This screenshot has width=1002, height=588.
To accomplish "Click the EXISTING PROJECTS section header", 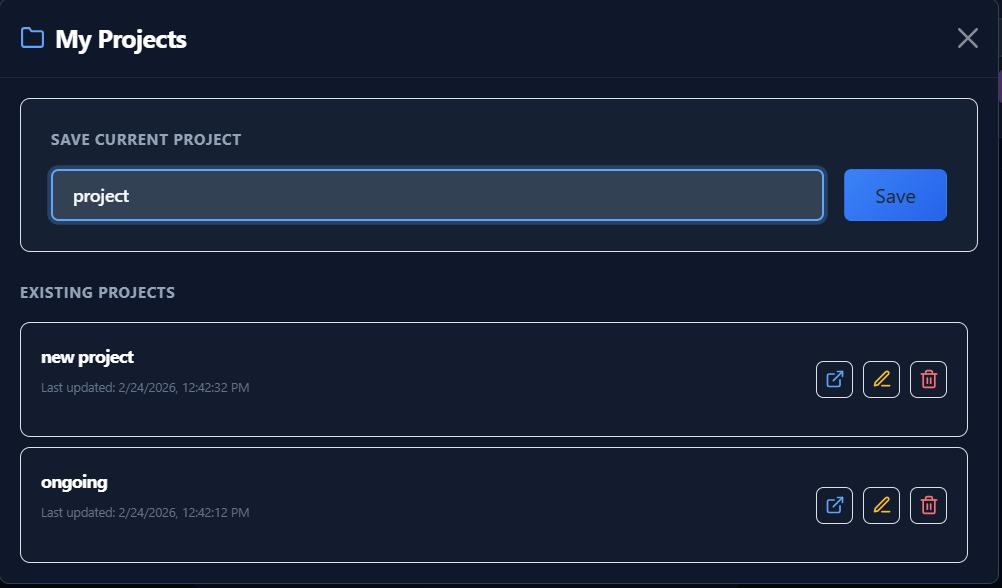I will [x=97, y=292].
